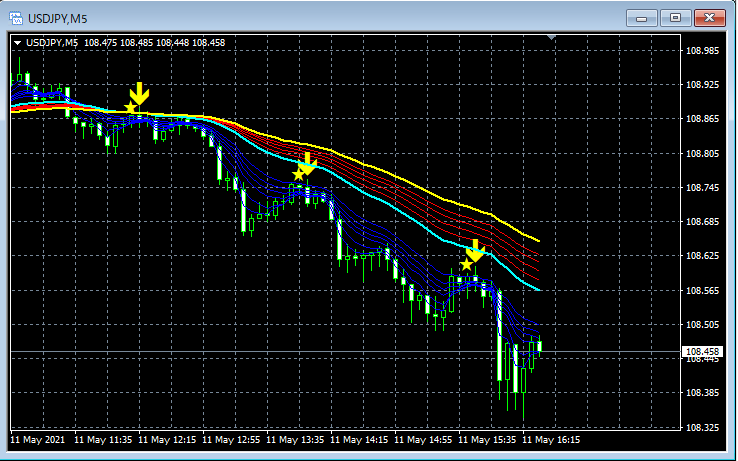Click the 11 May 12:55 time label

pos(231,440)
